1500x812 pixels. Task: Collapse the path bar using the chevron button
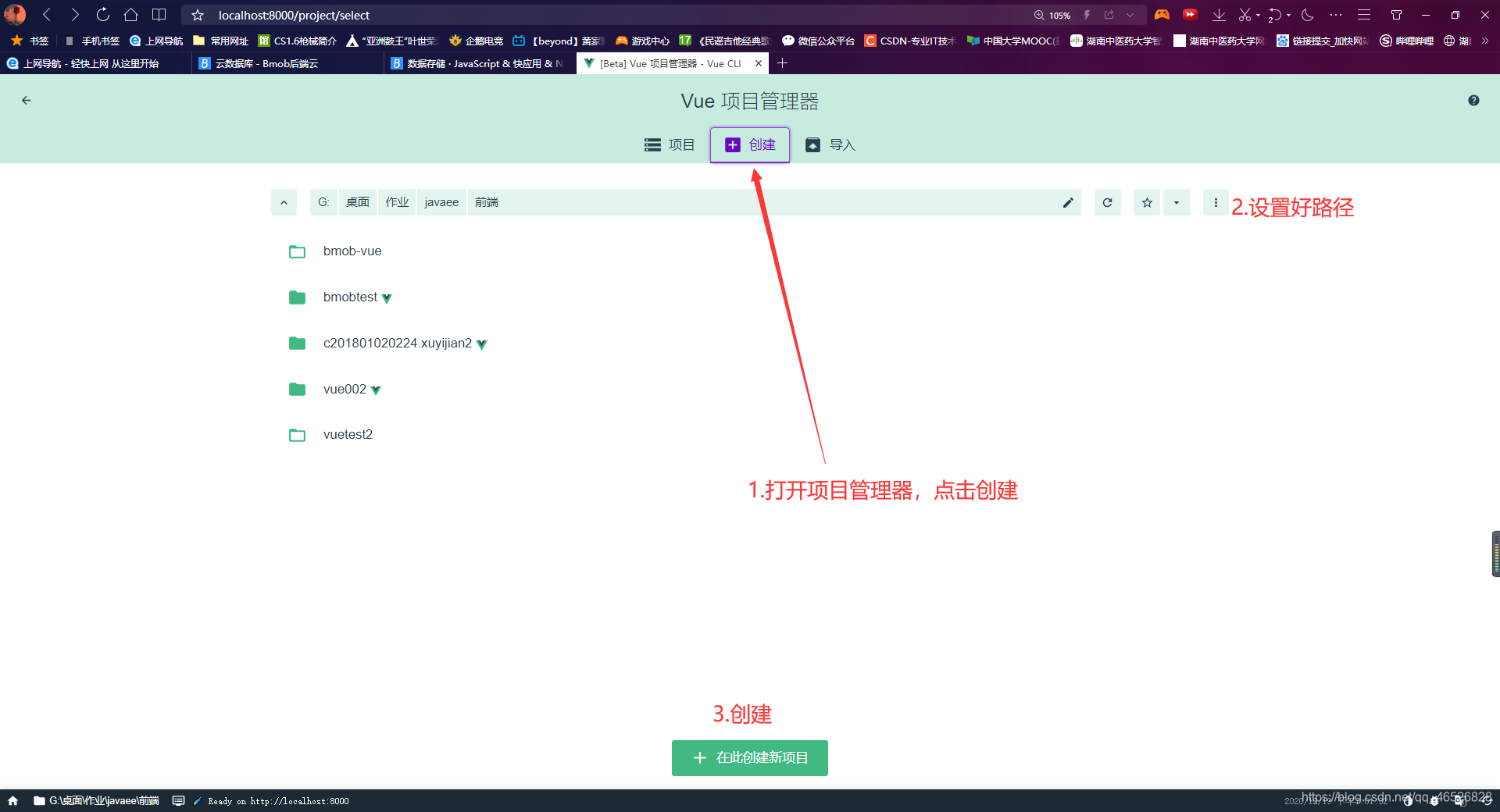click(x=284, y=202)
